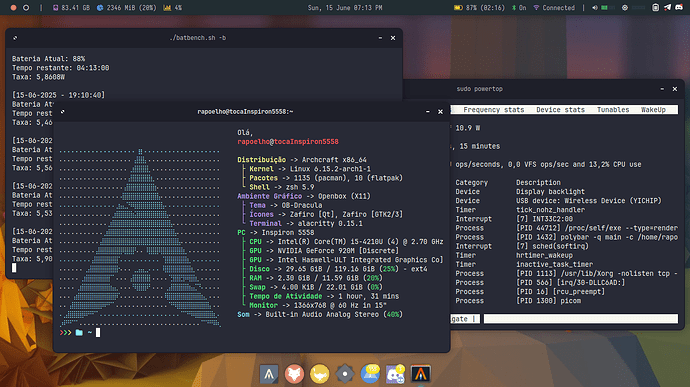Open the Telegram tray icon
This screenshot has height=387, width=690.
tap(668, 7)
